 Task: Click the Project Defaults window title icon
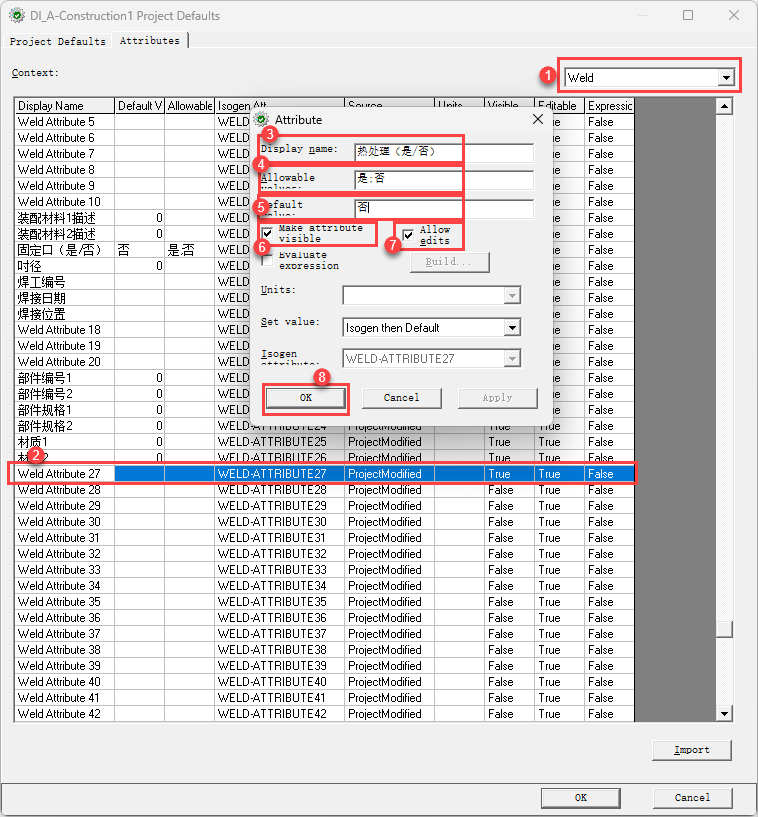[15, 16]
